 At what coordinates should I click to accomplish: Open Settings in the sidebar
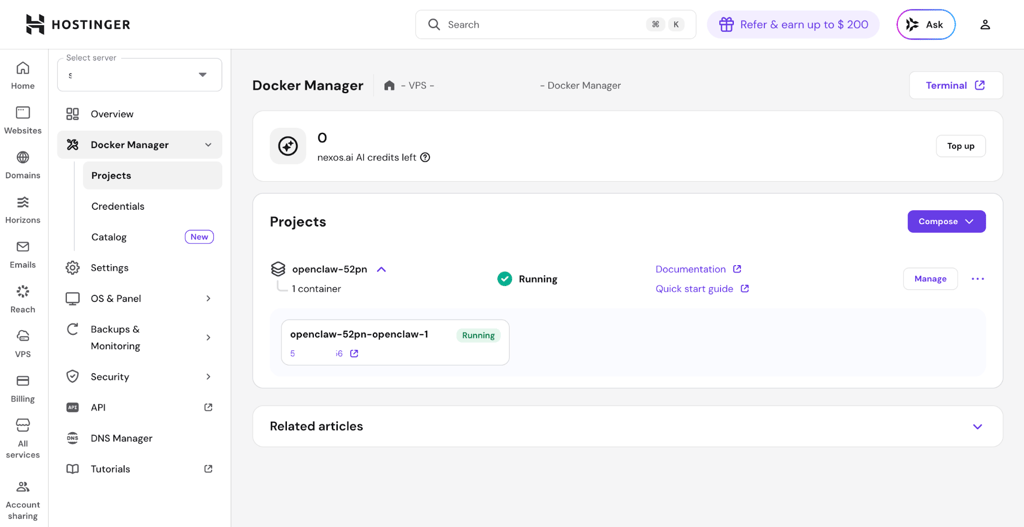click(140, 268)
